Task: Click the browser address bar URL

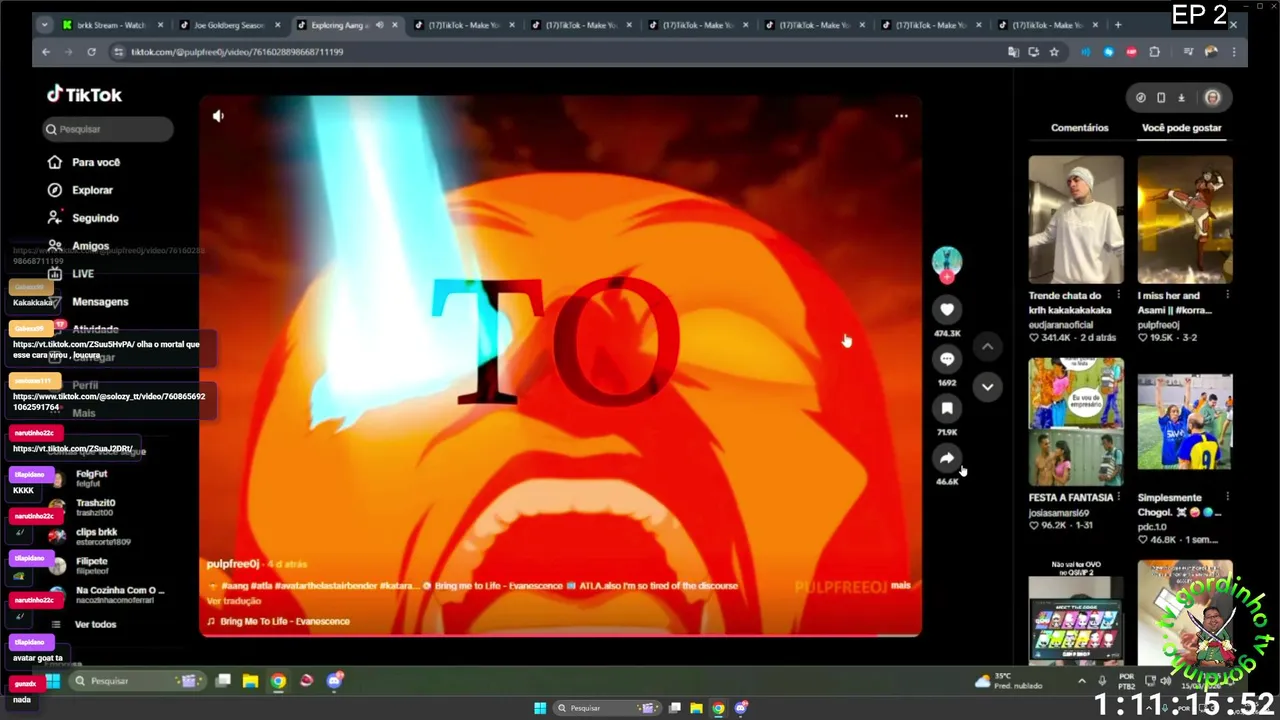Action: tap(237, 52)
